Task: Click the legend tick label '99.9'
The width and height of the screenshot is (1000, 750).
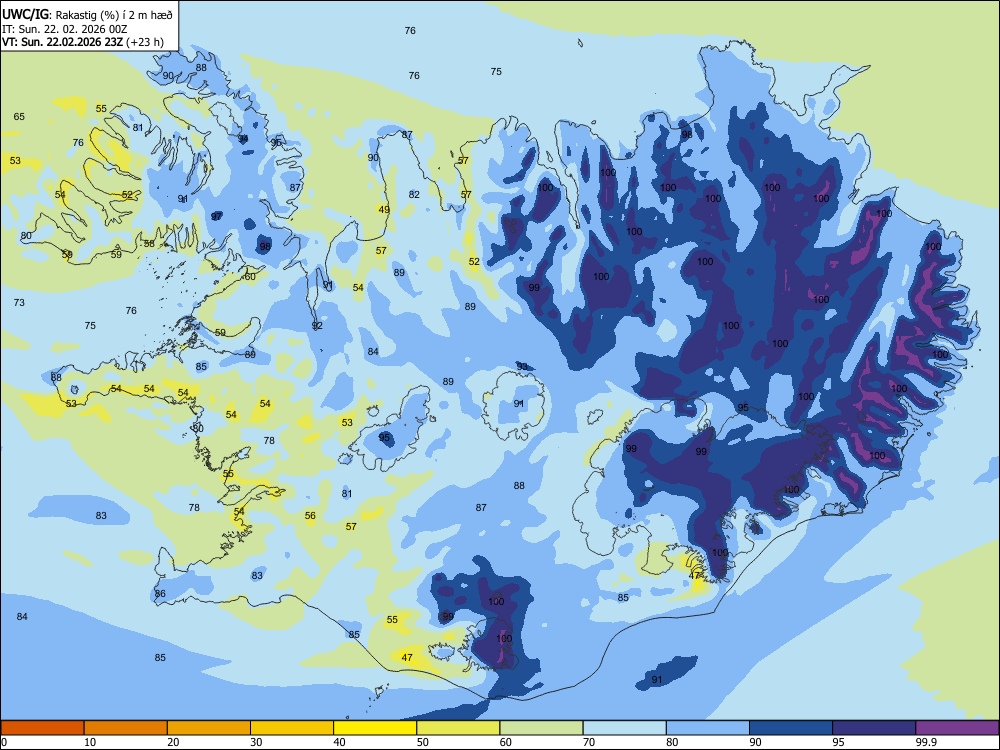Action: coord(926,742)
